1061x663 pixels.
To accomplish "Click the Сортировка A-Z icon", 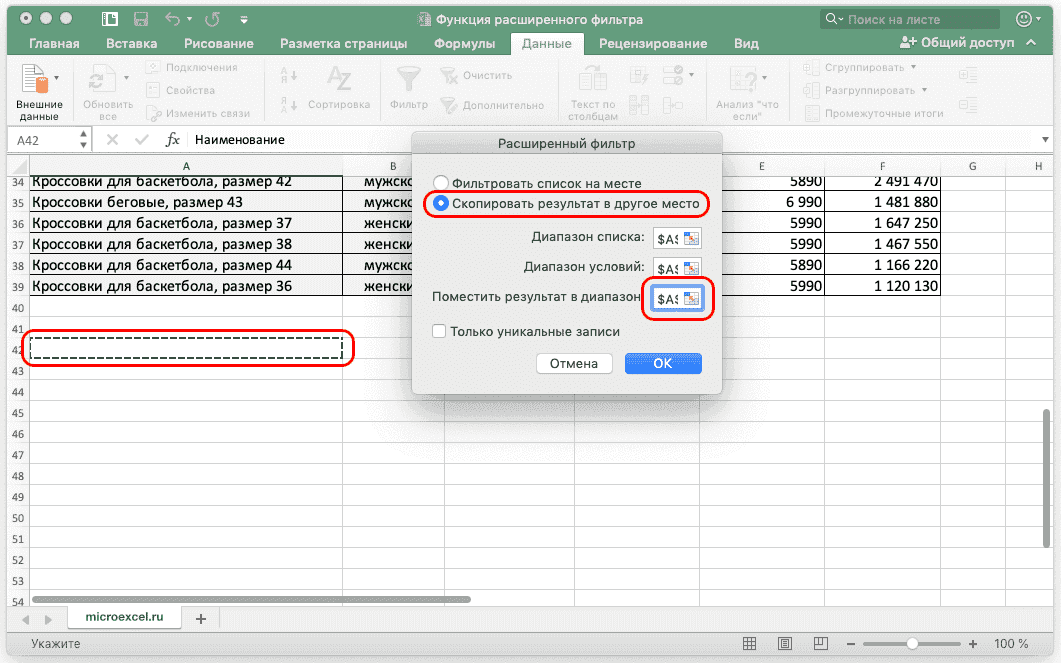I will [x=339, y=80].
